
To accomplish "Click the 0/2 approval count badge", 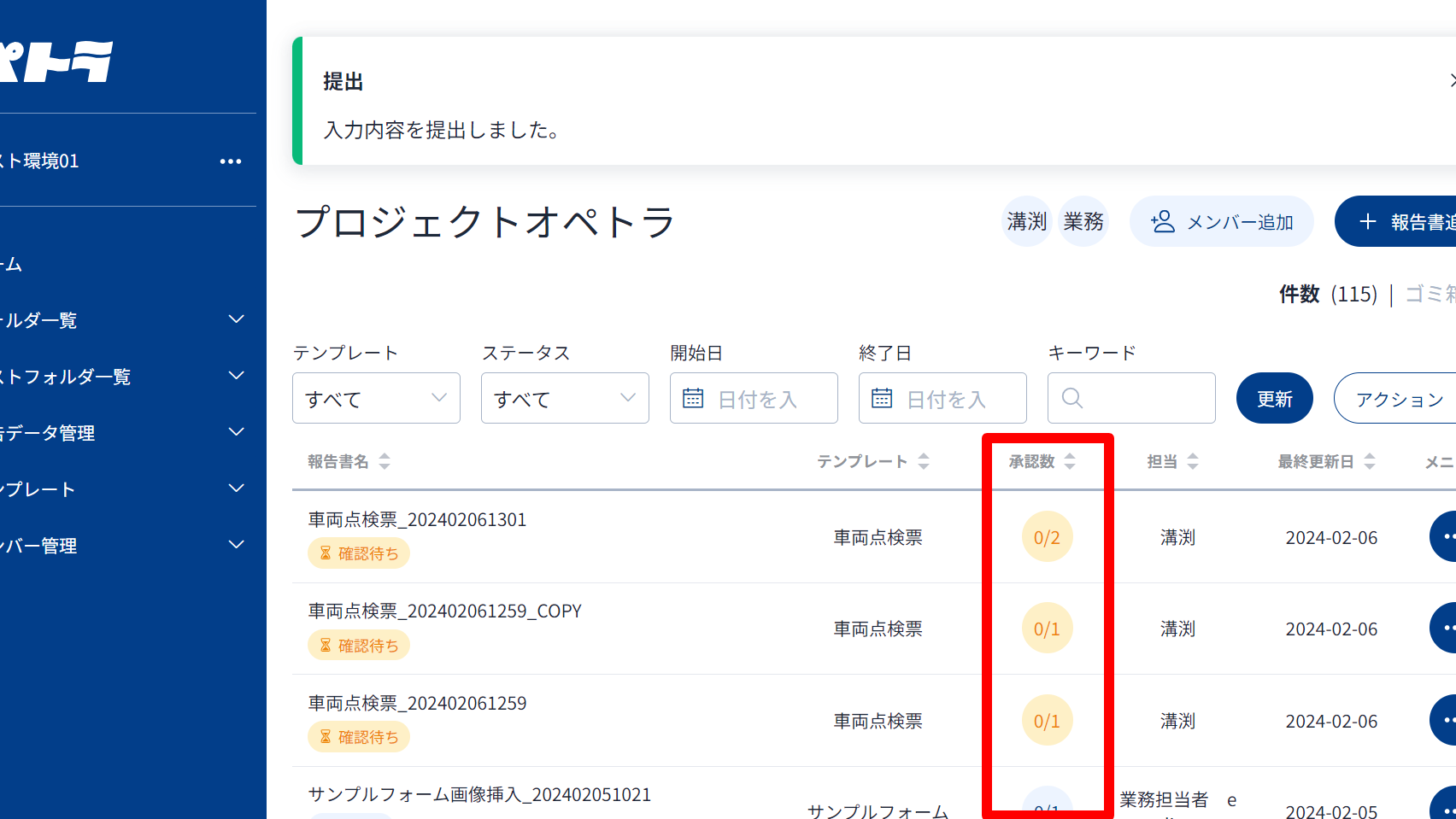I will point(1047,538).
